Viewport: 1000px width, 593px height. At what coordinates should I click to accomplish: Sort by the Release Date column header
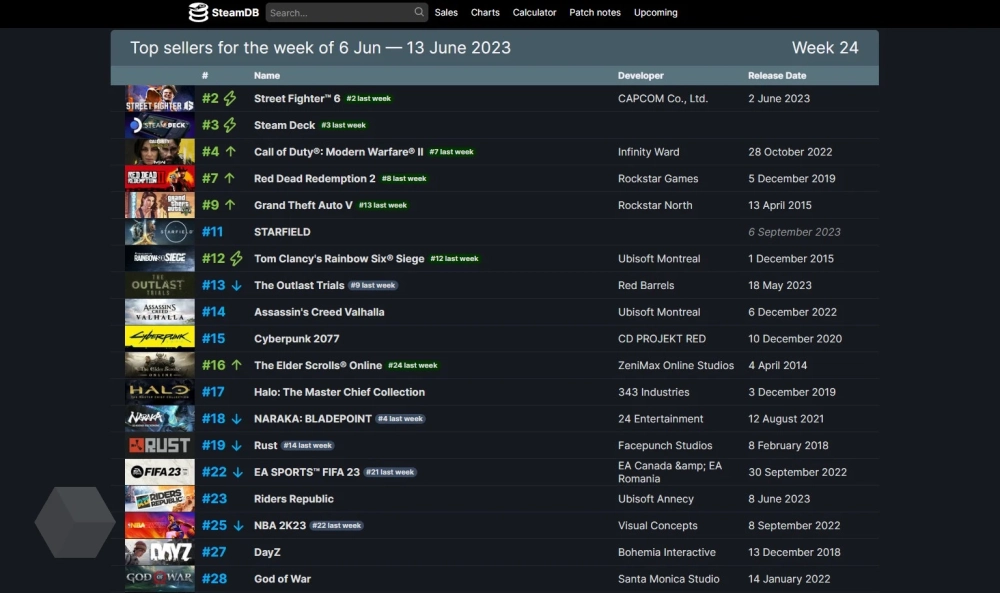coord(776,76)
